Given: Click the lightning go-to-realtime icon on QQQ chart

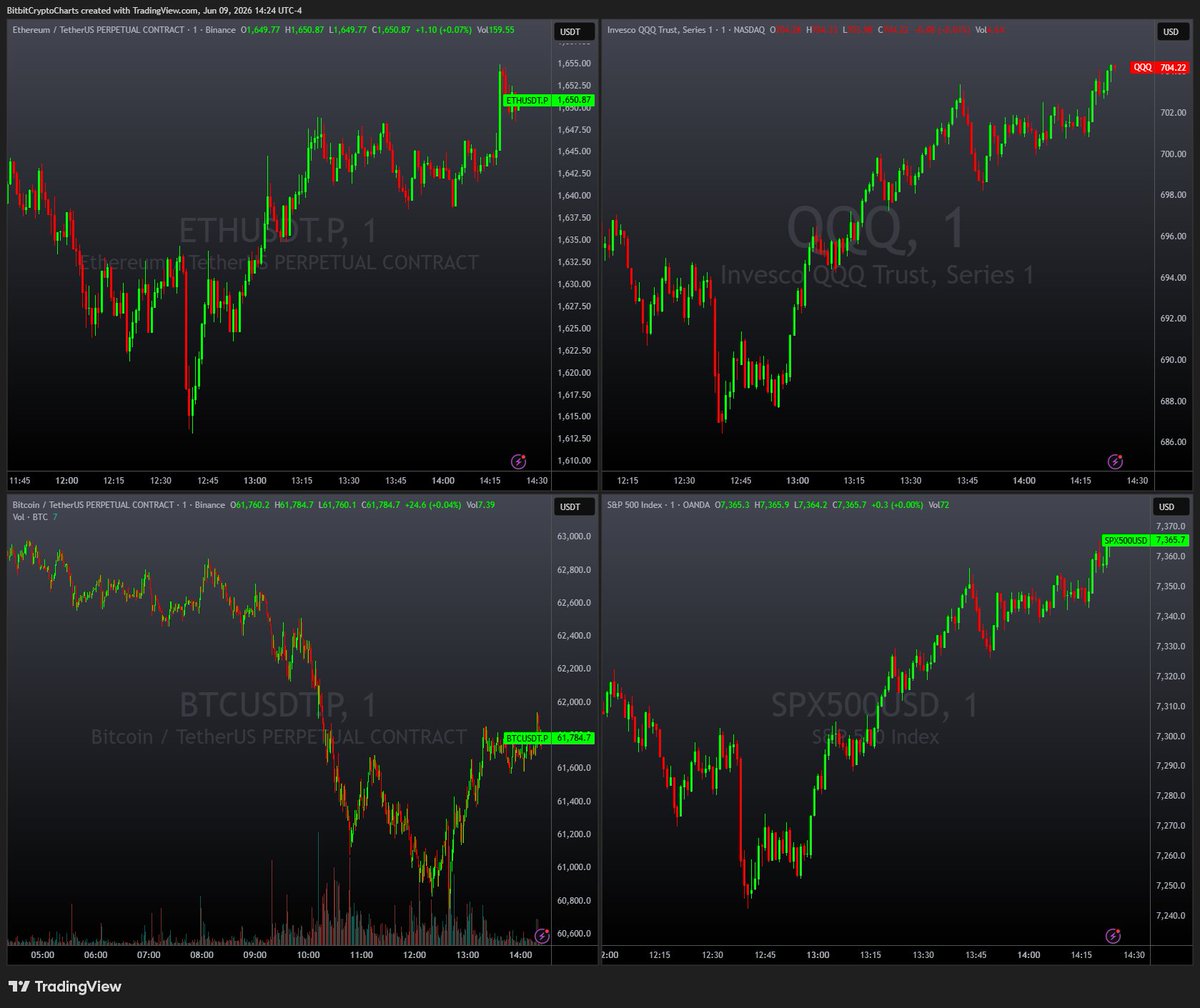Looking at the screenshot, I should pyautogui.click(x=1115, y=461).
